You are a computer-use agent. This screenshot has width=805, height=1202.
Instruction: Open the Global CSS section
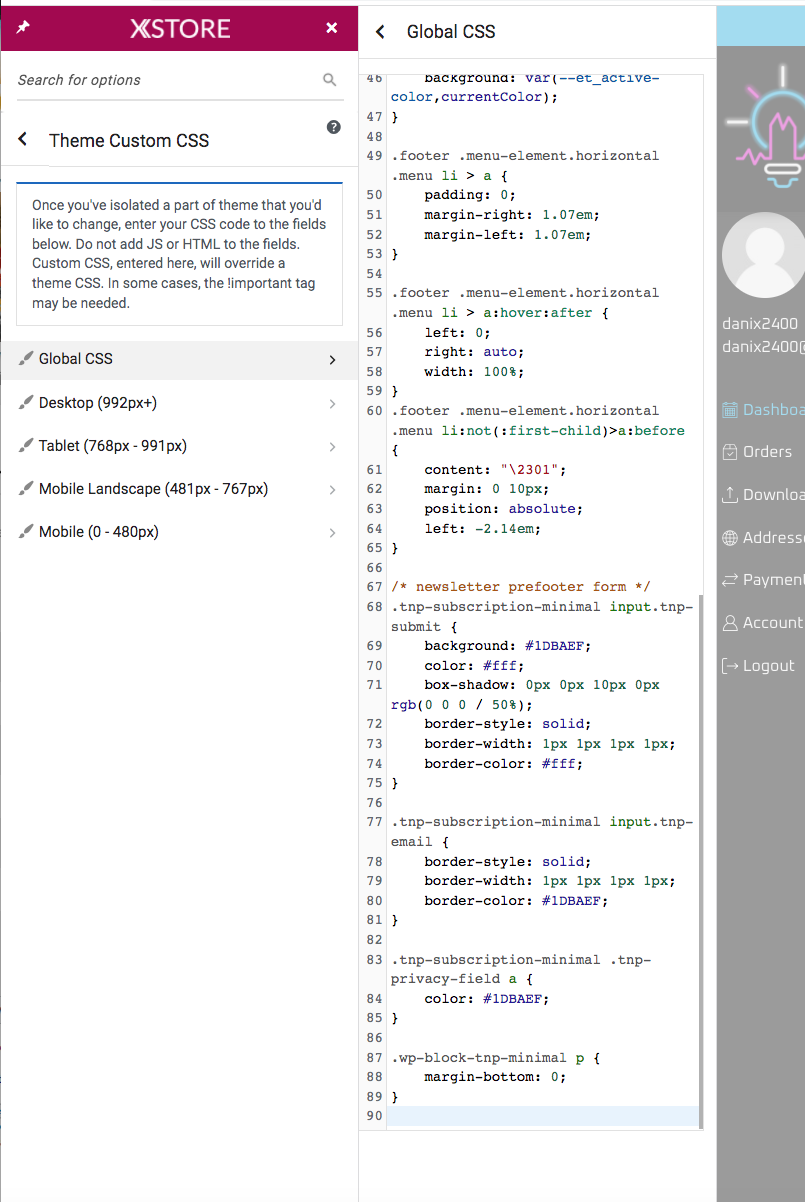[179, 359]
